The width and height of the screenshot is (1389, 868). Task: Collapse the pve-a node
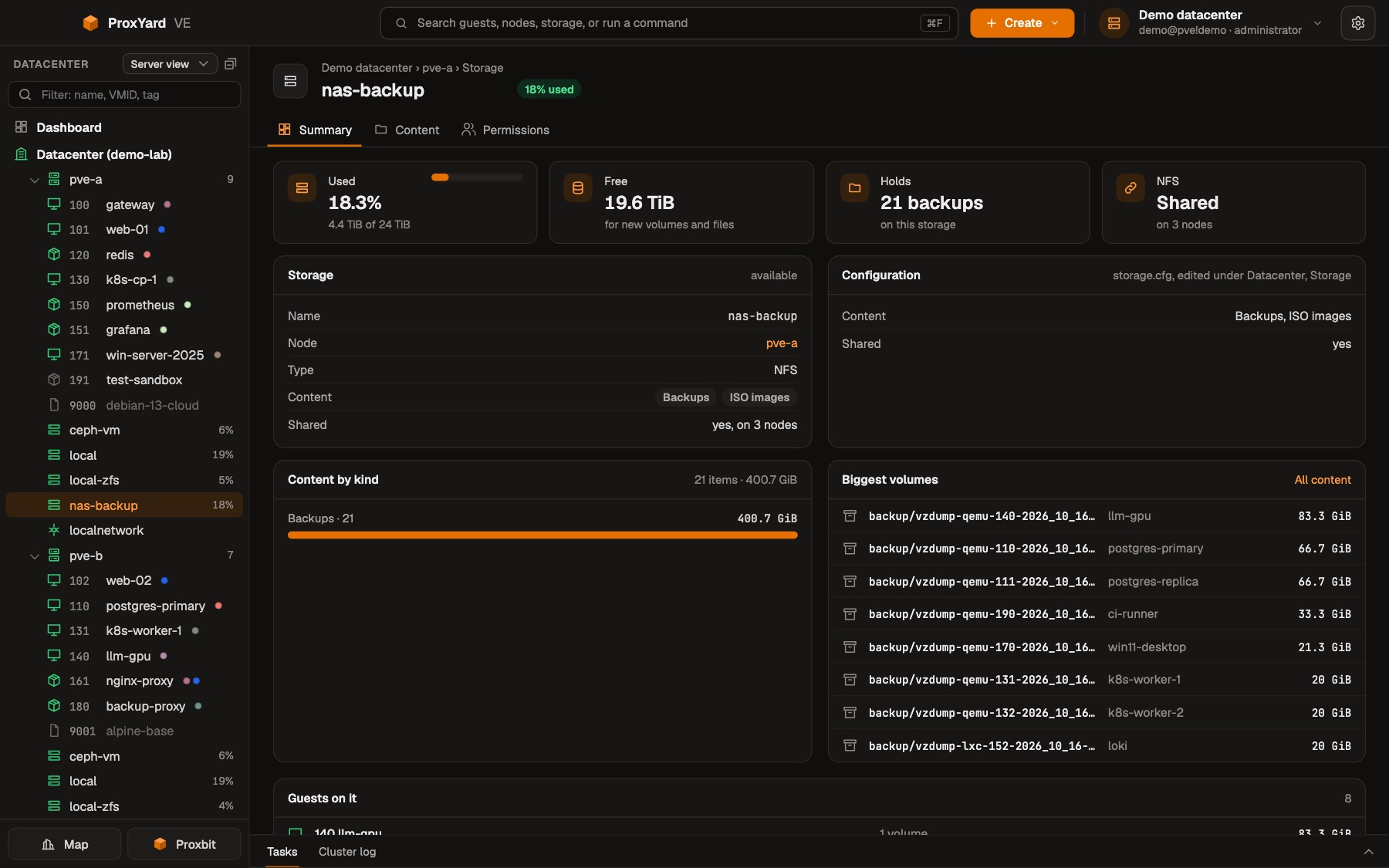(34, 180)
